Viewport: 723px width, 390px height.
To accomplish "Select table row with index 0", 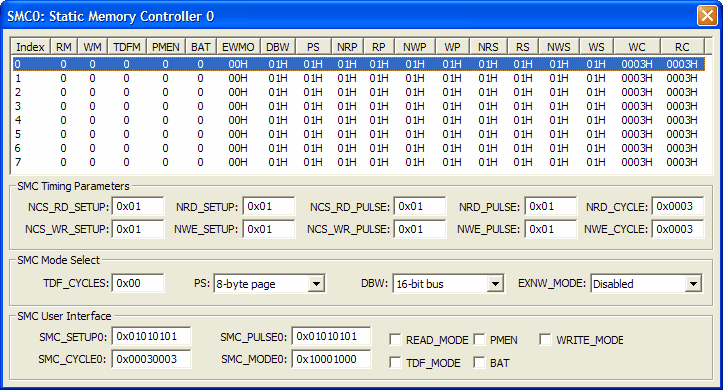I will [359, 64].
